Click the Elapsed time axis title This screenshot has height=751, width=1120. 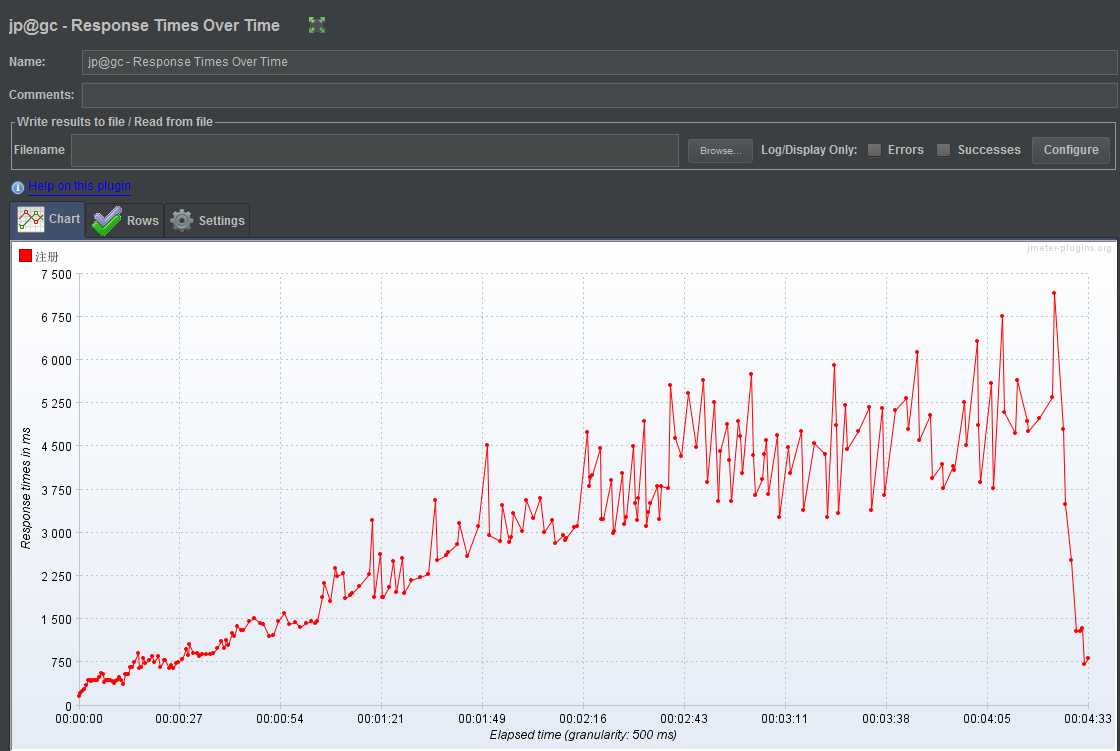583,735
